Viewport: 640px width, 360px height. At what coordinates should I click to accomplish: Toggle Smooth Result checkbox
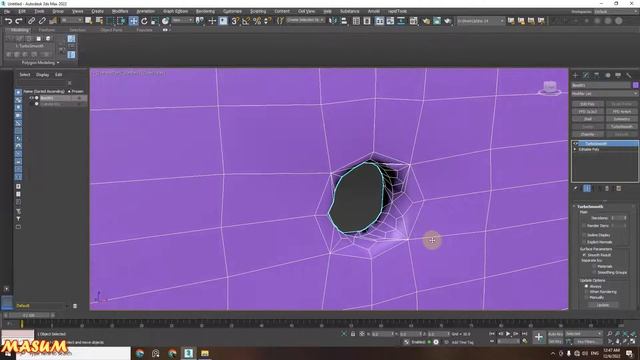(x=584, y=255)
